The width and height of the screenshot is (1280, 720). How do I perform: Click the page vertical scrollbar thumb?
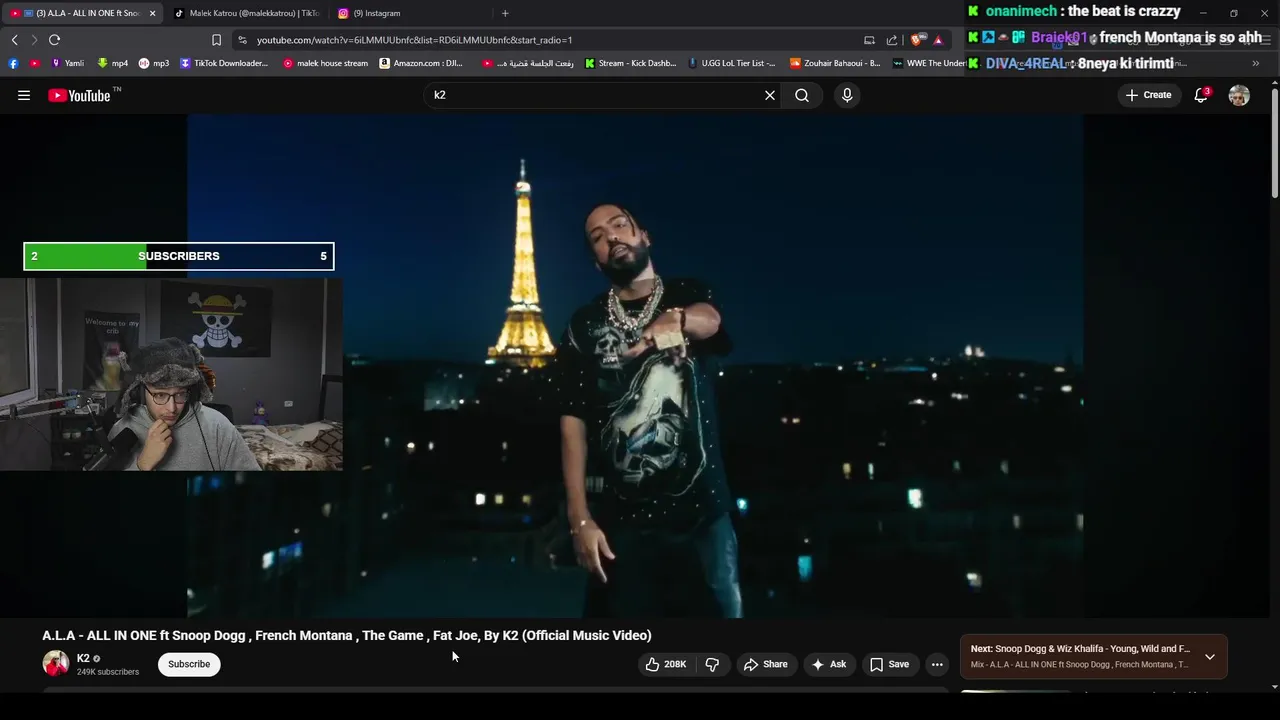[1275, 143]
